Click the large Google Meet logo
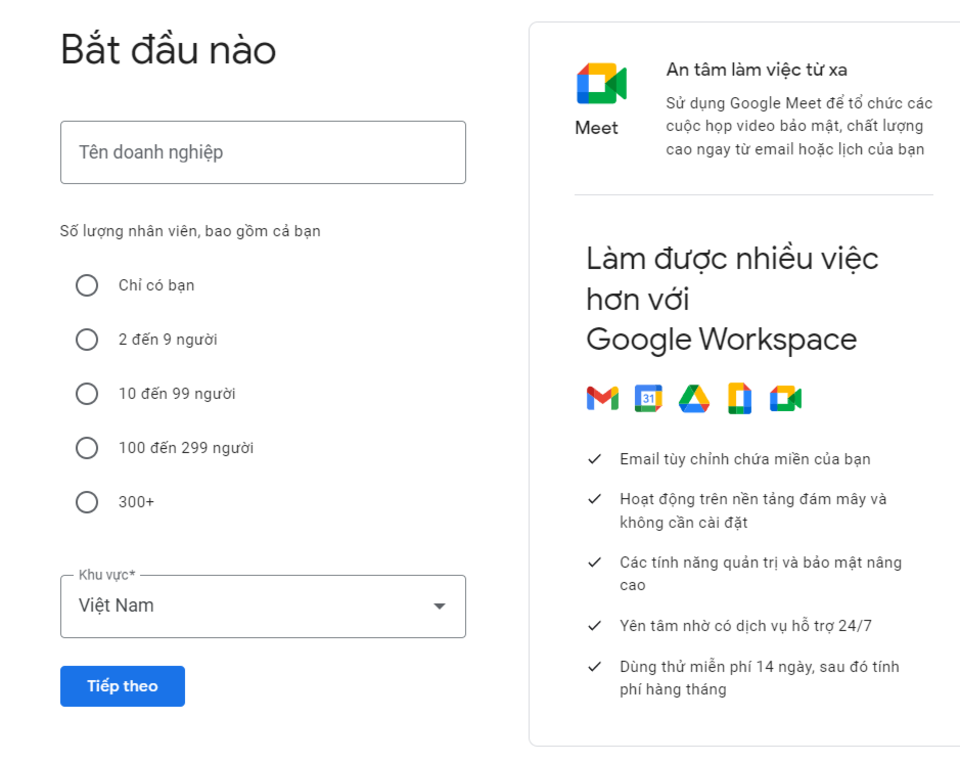 pos(601,84)
